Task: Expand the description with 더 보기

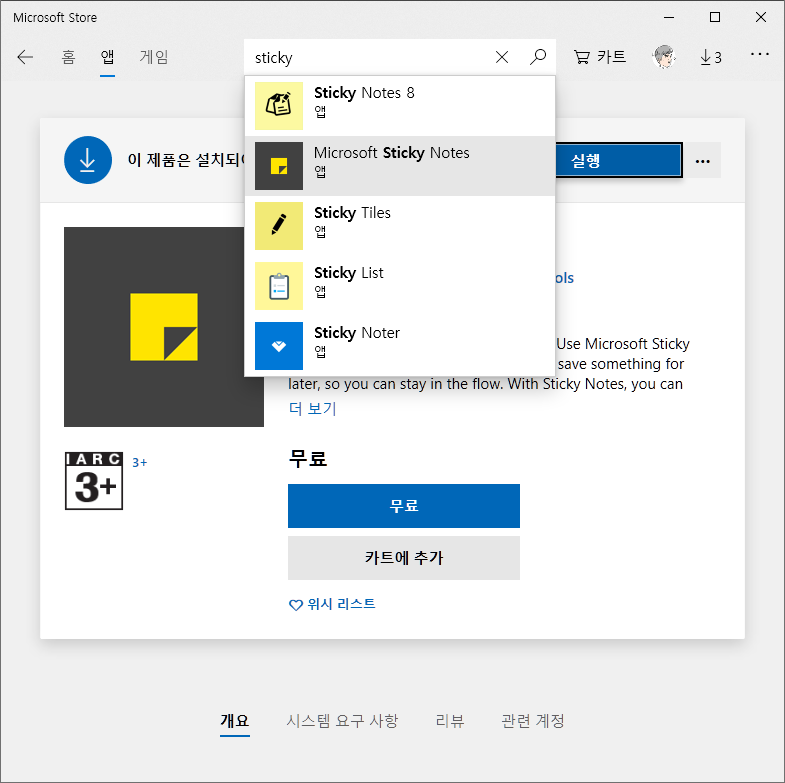Action: click(312, 409)
